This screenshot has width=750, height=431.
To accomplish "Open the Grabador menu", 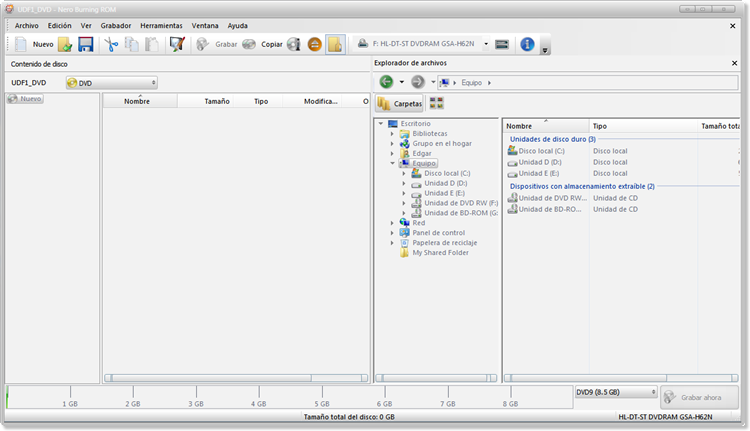I will (116, 26).
